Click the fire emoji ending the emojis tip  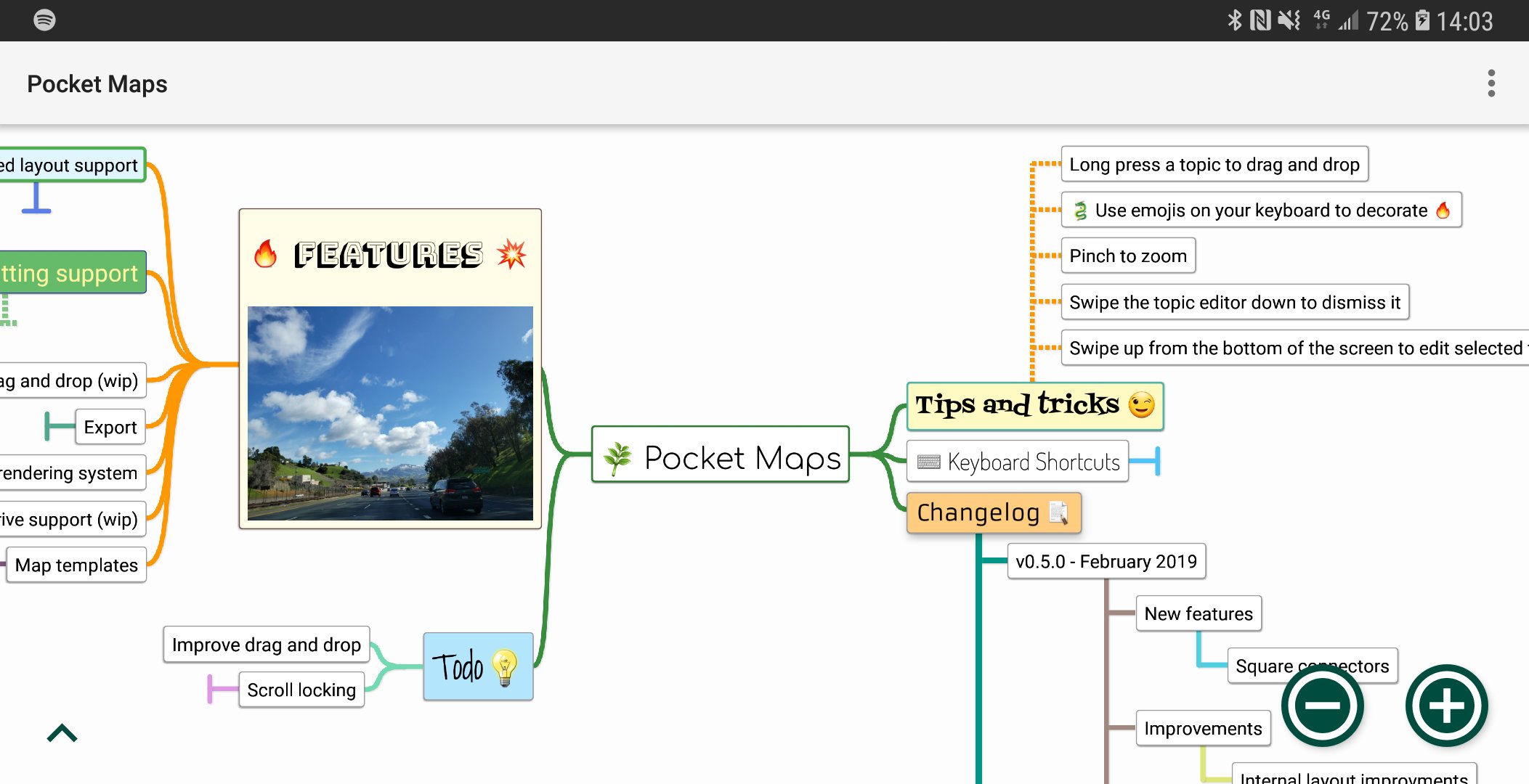tap(1442, 211)
